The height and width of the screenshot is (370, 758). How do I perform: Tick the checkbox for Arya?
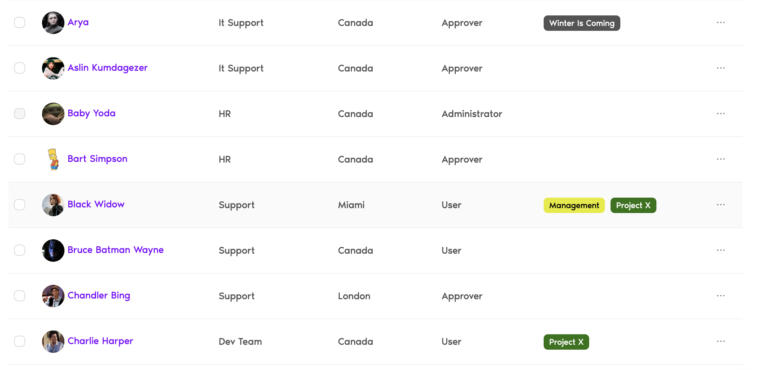pyautogui.click(x=19, y=22)
